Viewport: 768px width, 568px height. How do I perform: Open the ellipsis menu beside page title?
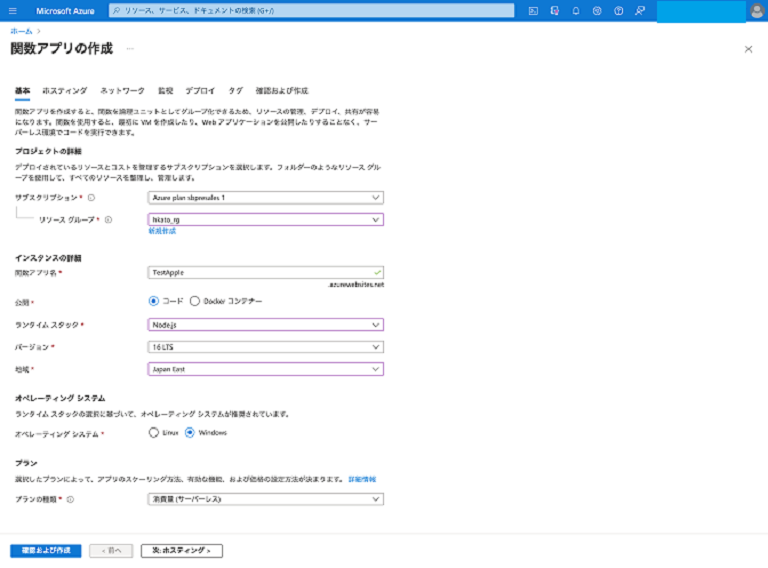tap(130, 48)
